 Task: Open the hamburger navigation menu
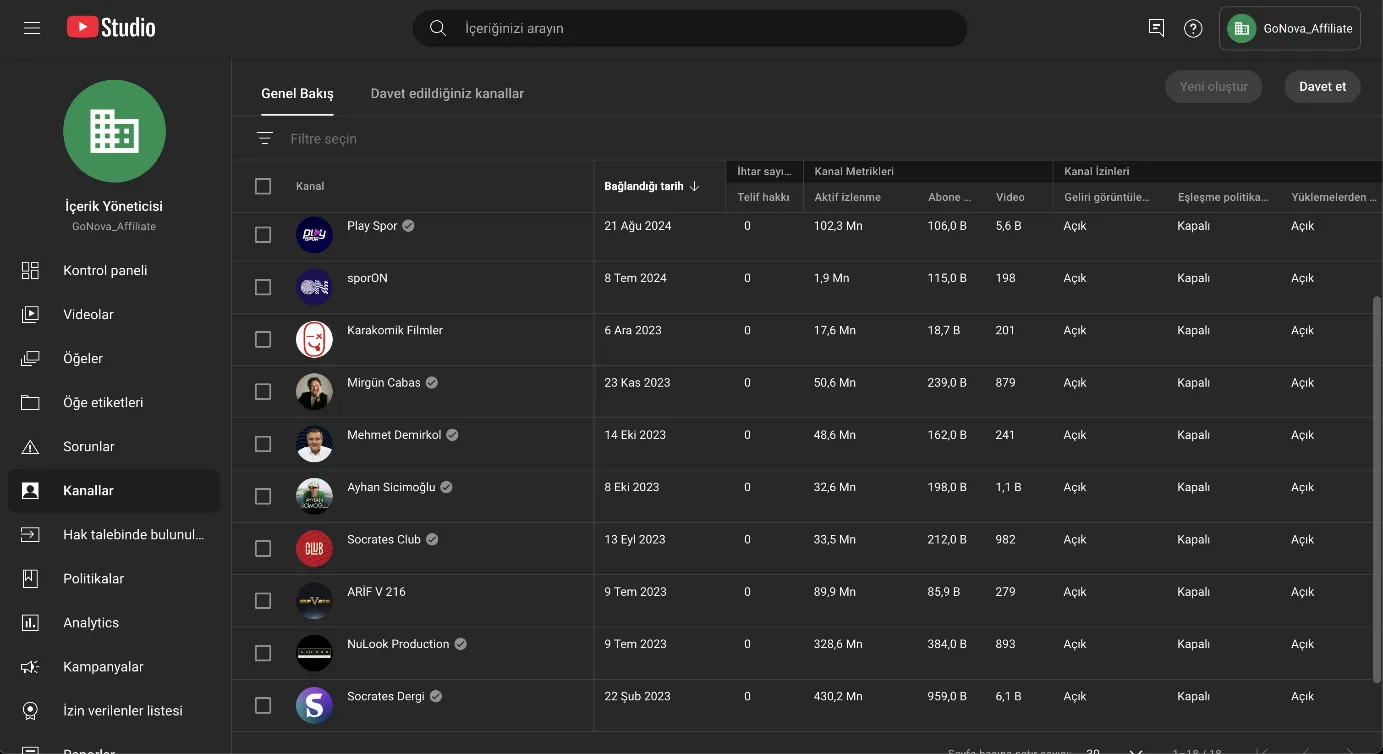click(32, 28)
